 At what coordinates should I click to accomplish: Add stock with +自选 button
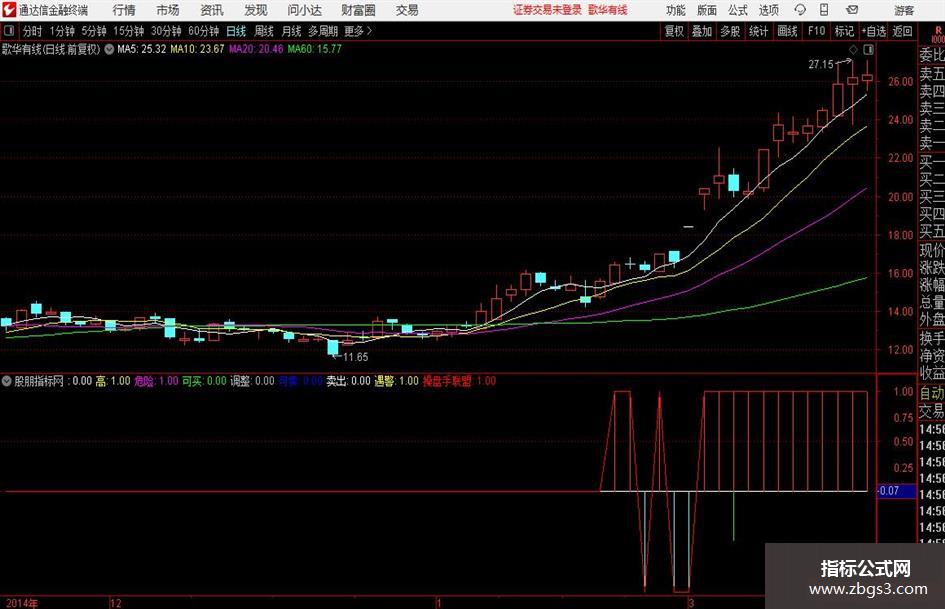pyautogui.click(x=873, y=31)
